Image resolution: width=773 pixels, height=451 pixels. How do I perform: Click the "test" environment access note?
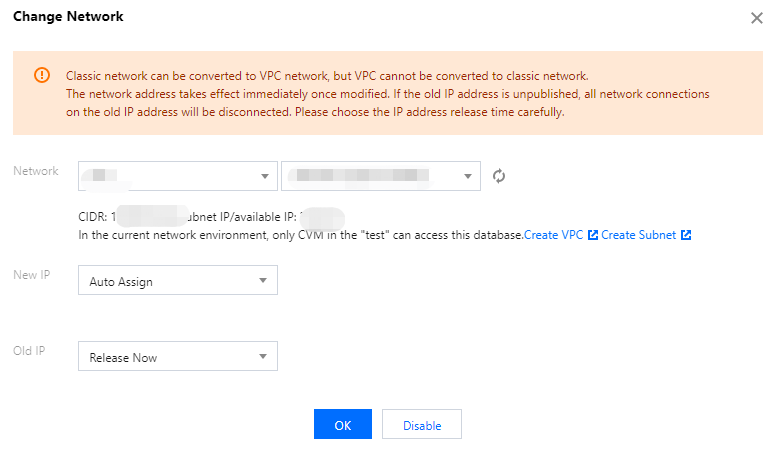tap(300, 235)
